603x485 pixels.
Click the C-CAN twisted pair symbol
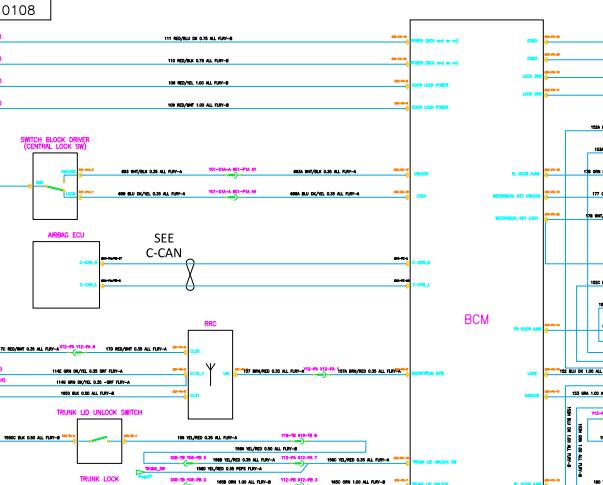click(x=190, y=275)
